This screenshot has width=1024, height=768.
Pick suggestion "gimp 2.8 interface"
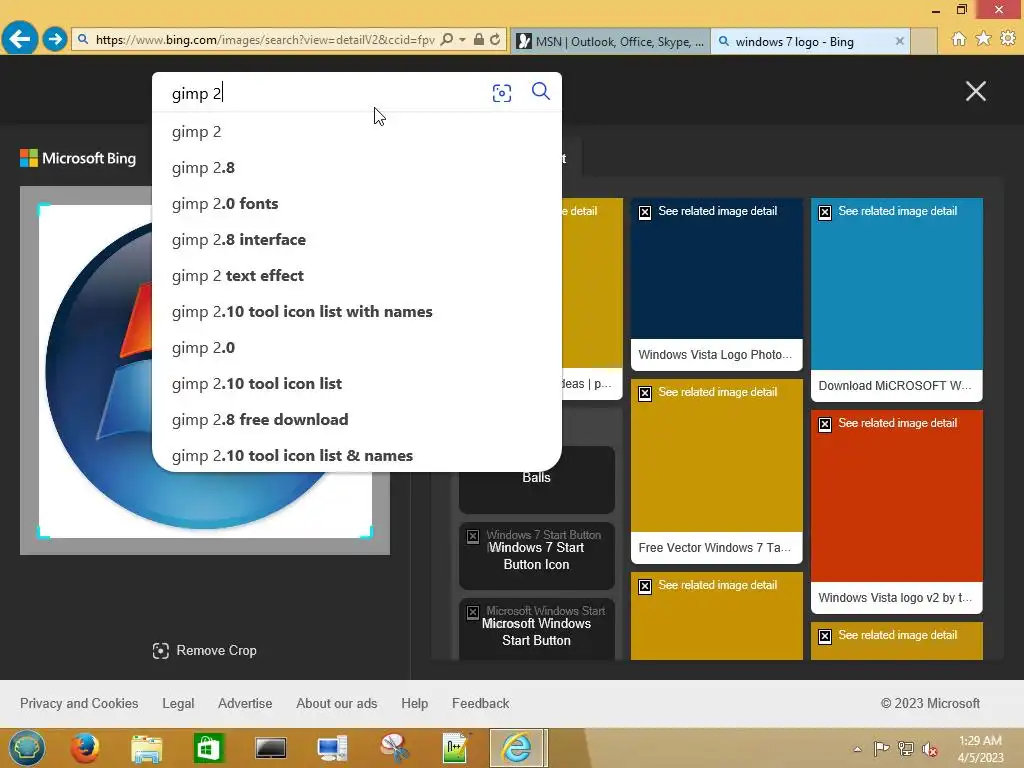[x=357, y=240]
